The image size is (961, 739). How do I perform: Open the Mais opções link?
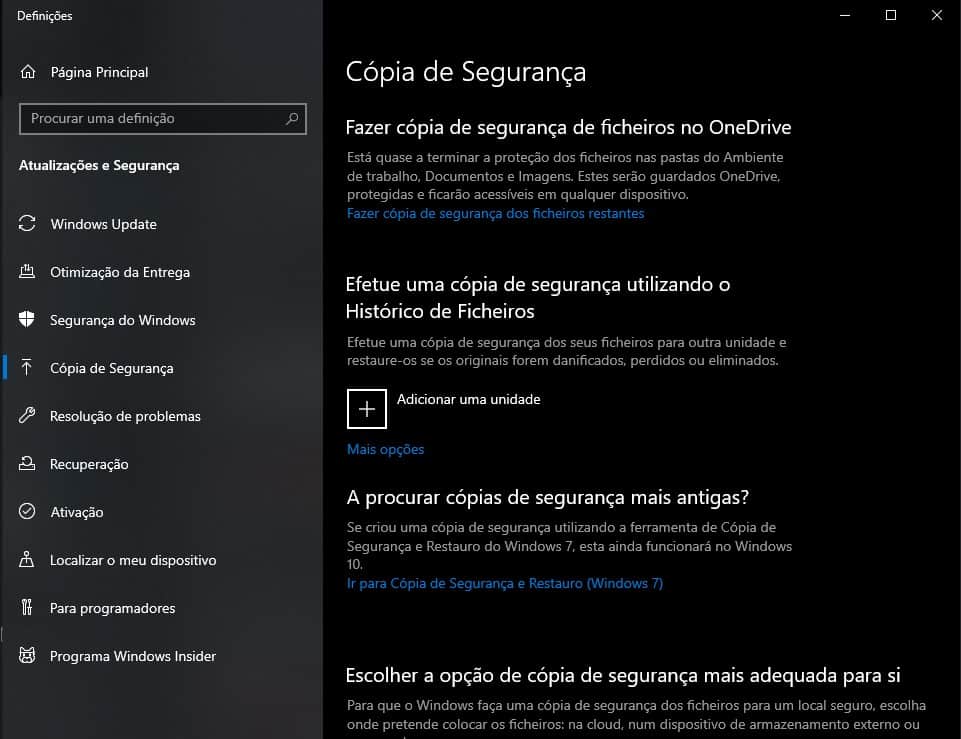pos(385,449)
